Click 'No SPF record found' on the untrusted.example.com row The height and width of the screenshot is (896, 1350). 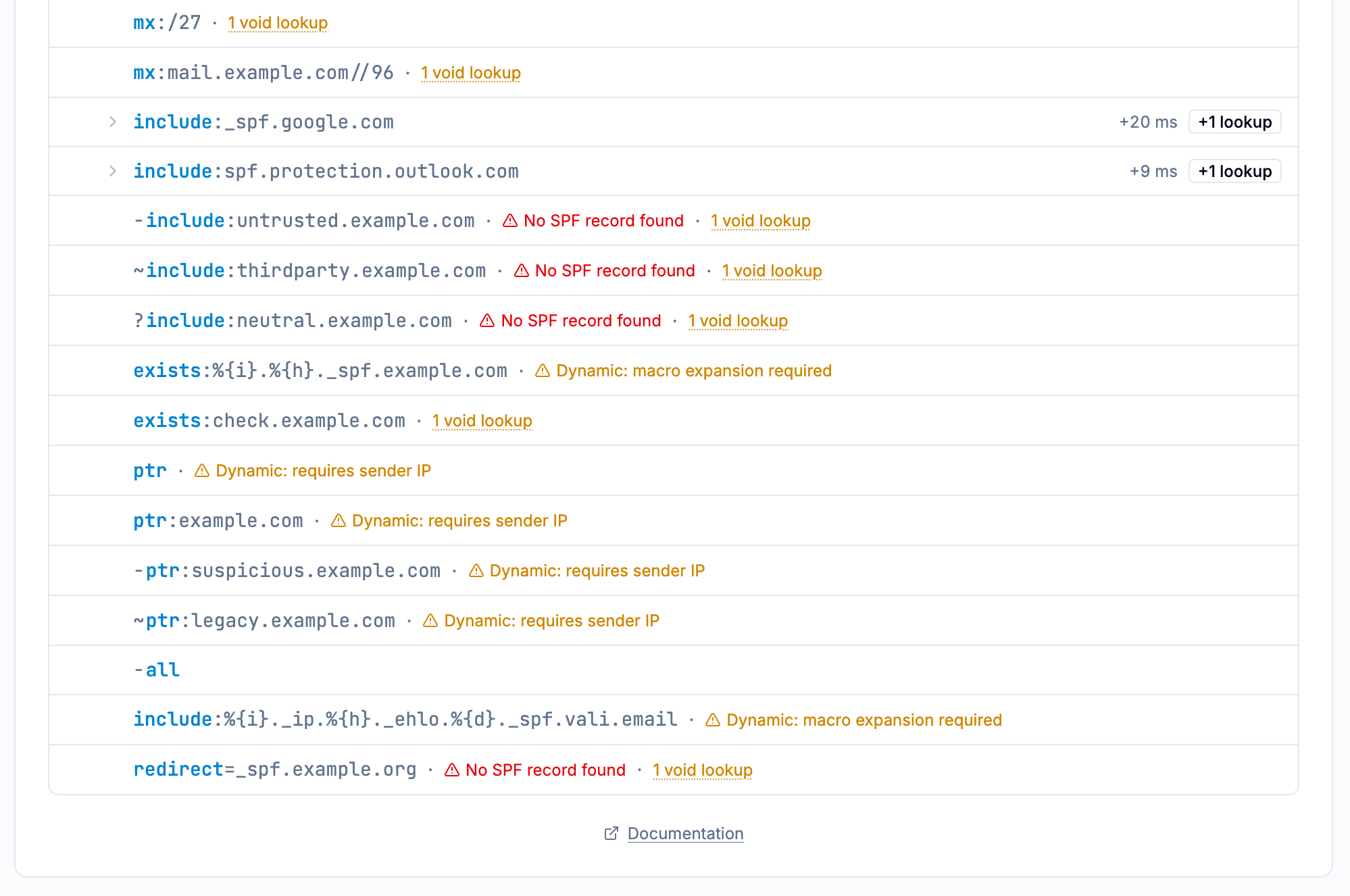pos(603,220)
